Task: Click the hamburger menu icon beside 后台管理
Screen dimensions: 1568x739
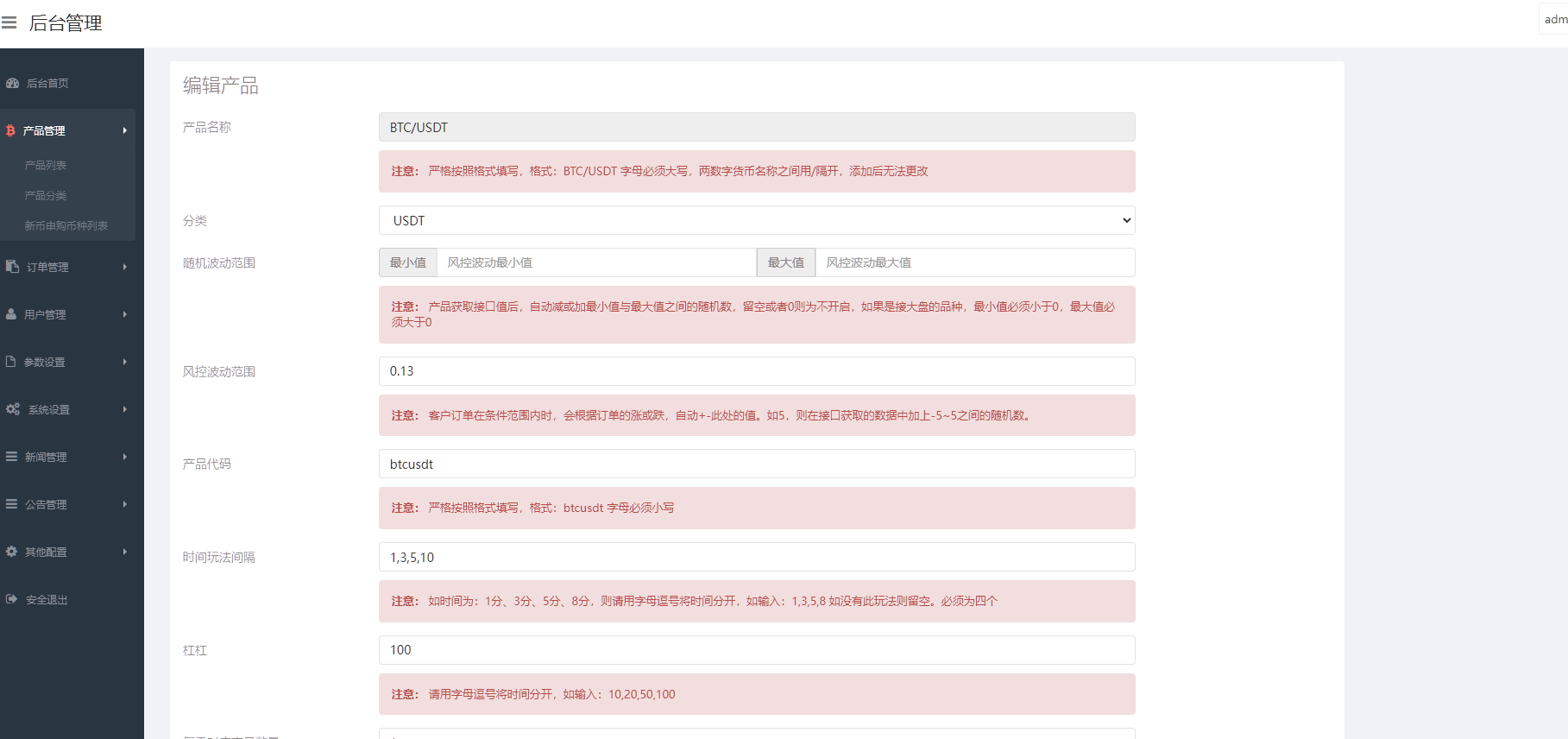Action: click(x=9, y=23)
